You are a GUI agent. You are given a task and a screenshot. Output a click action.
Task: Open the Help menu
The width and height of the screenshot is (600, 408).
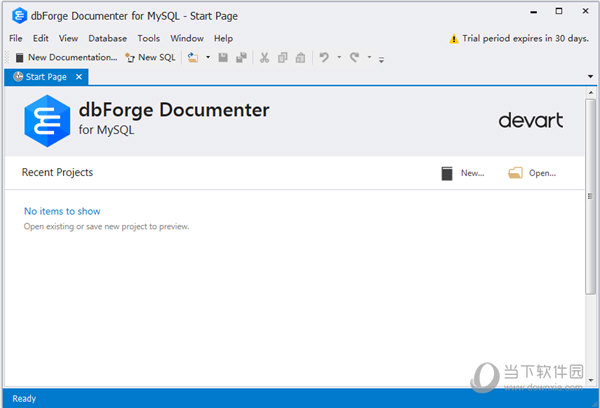(223, 38)
